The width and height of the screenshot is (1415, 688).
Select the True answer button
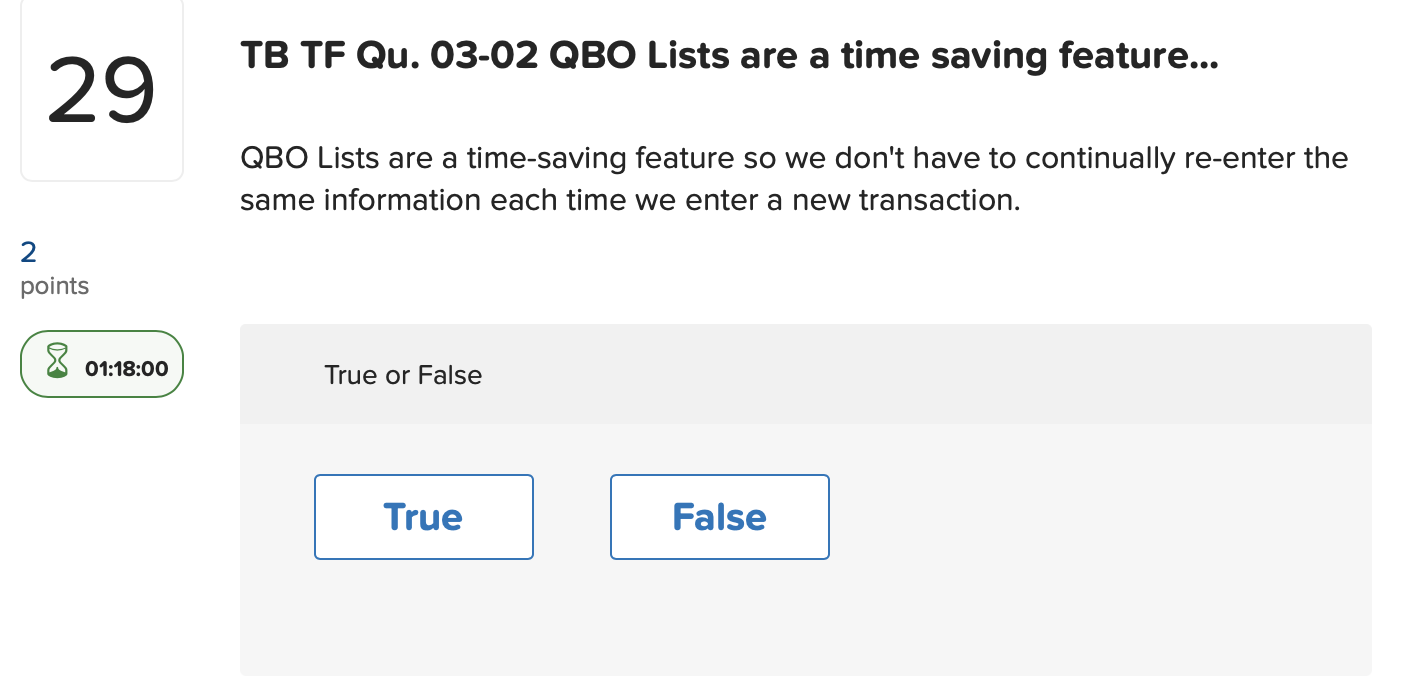pos(423,517)
